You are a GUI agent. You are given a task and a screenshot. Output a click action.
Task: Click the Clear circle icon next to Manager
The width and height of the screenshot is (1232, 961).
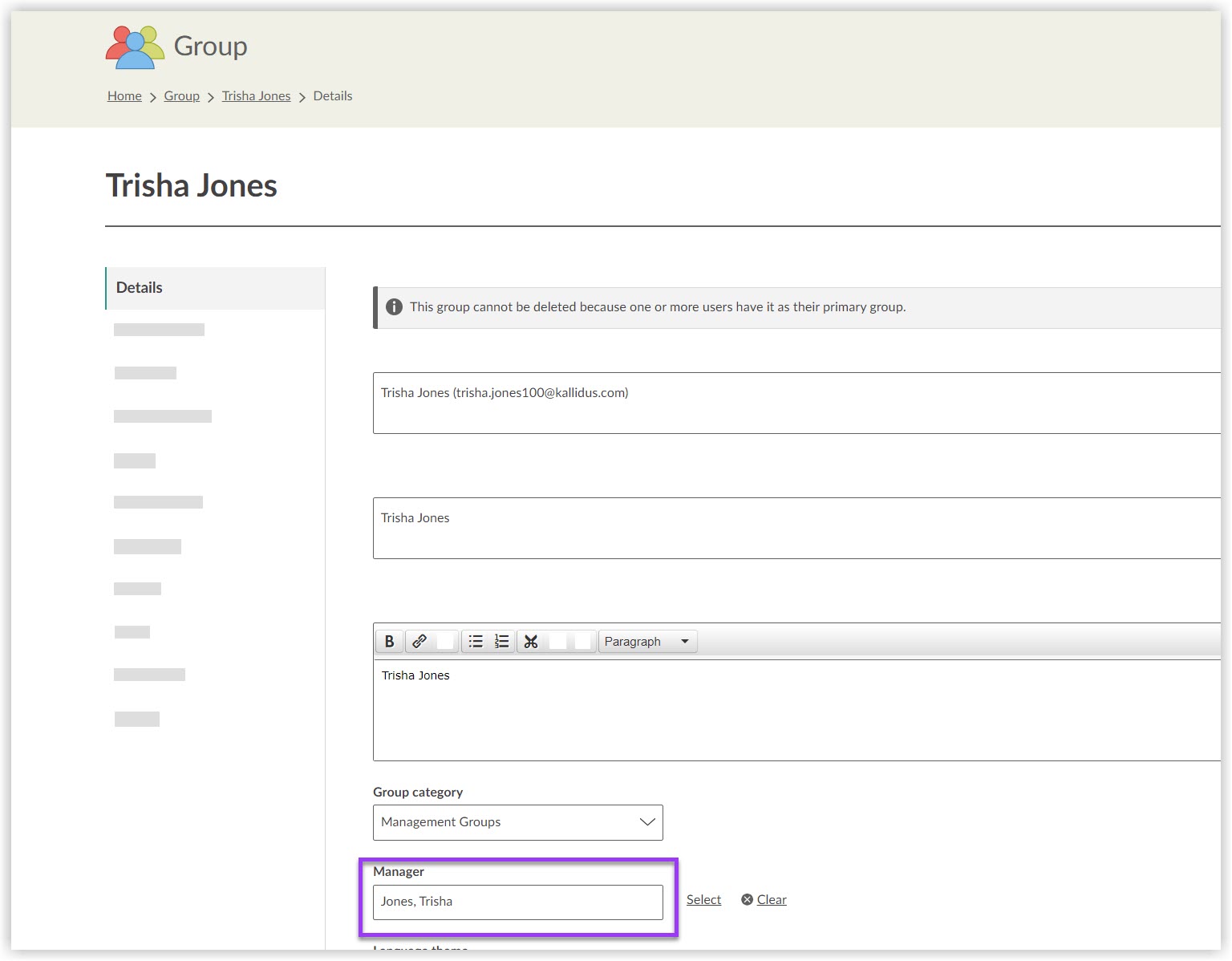tap(746, 899)
